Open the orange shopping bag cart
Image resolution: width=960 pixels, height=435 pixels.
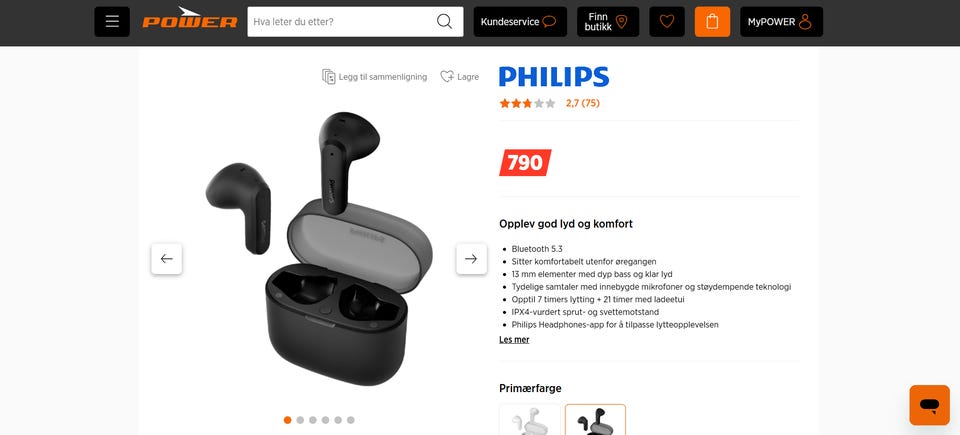(x=712, y=21)
